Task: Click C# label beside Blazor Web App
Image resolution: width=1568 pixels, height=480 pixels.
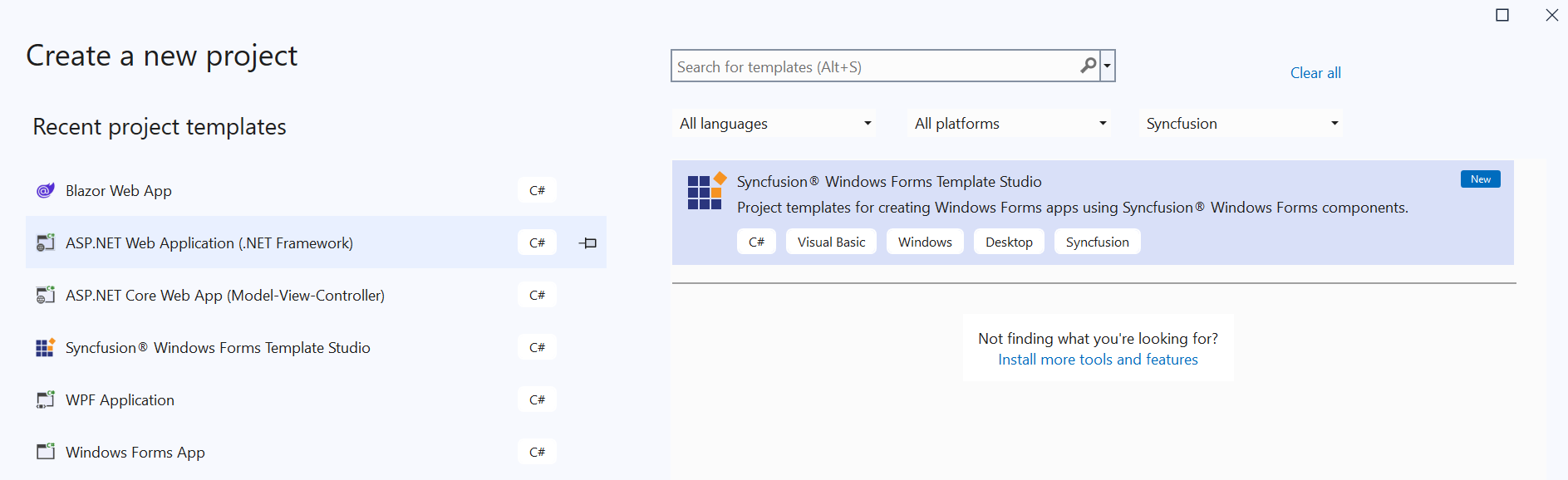Action: (537, 190)
